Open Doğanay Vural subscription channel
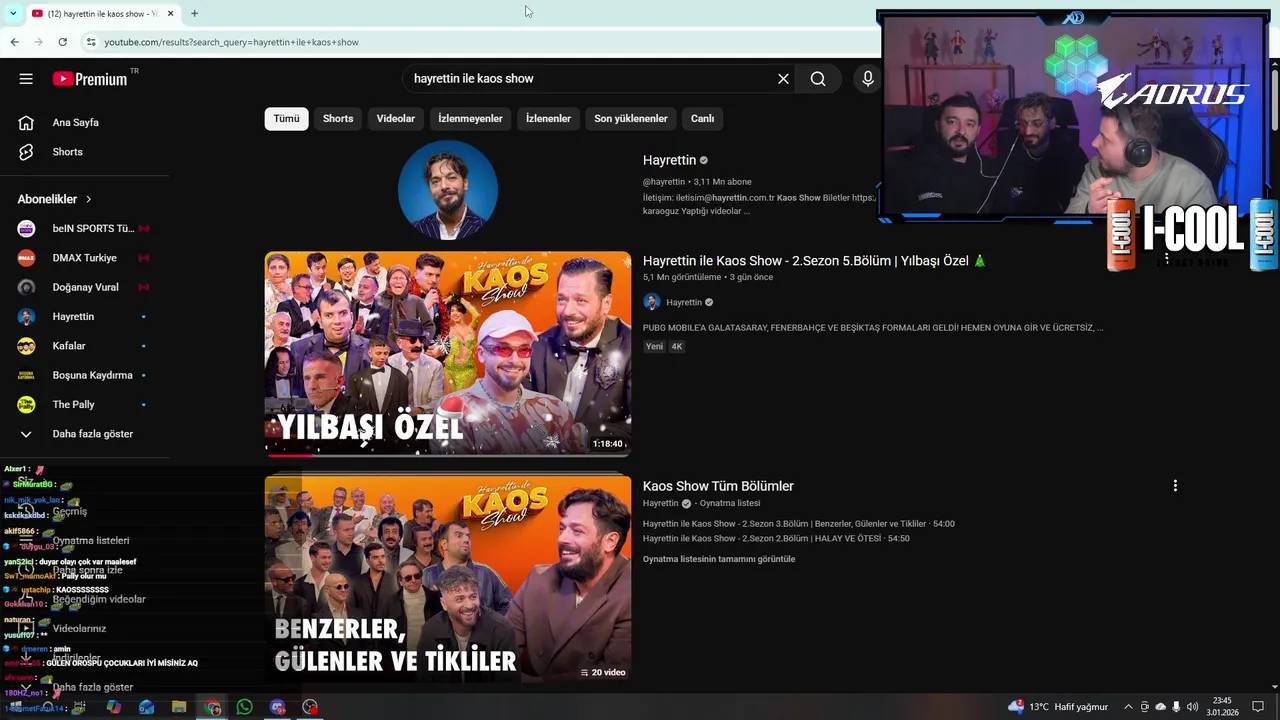Image resolution: width=1280 pixels, height=720 pixels. tap(85, 287)
